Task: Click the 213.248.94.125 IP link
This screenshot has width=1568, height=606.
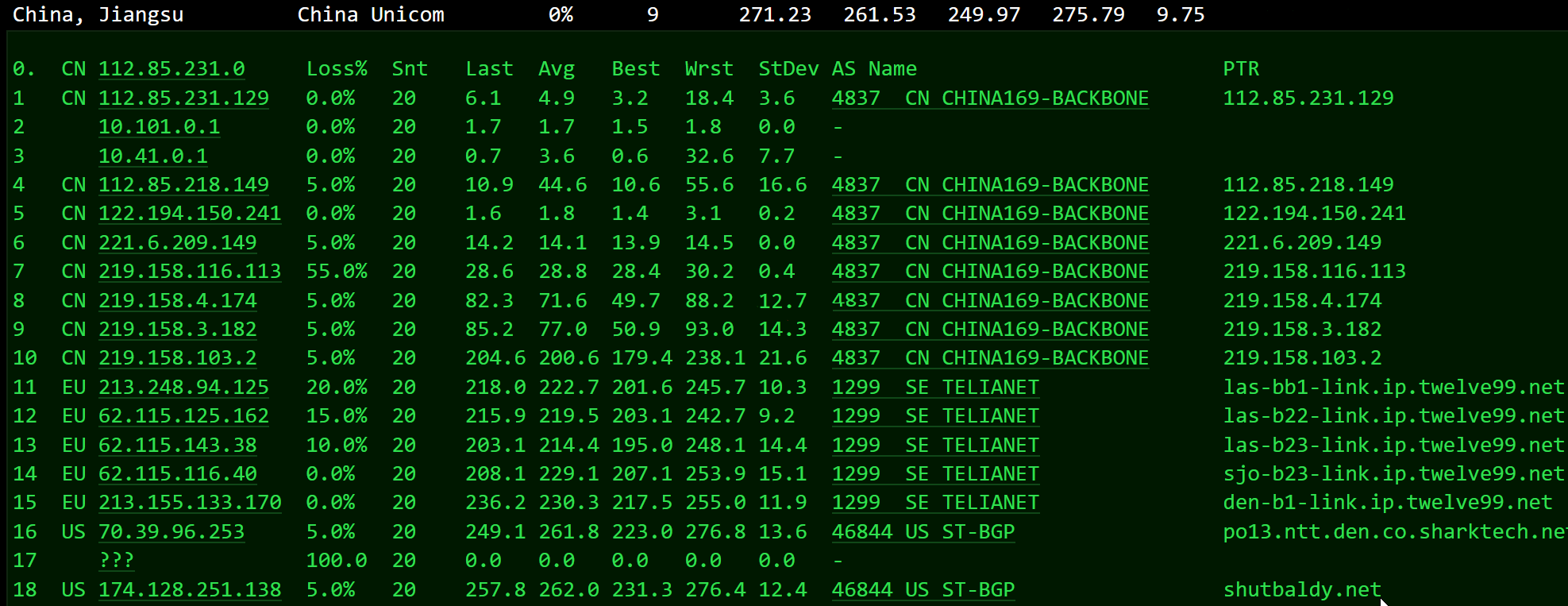Action: 183,387
